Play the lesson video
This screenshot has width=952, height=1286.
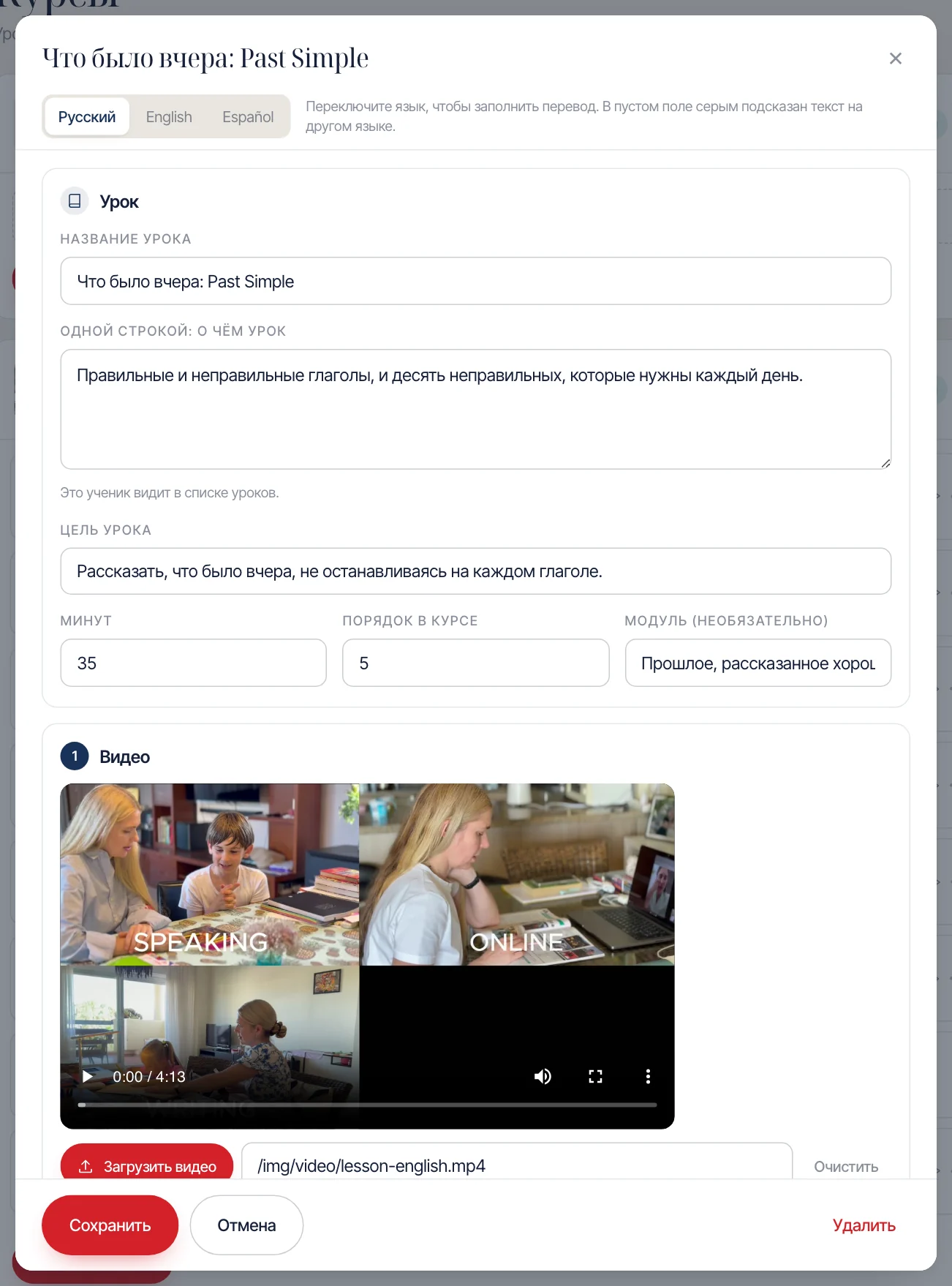click(x=88, y=1076)
